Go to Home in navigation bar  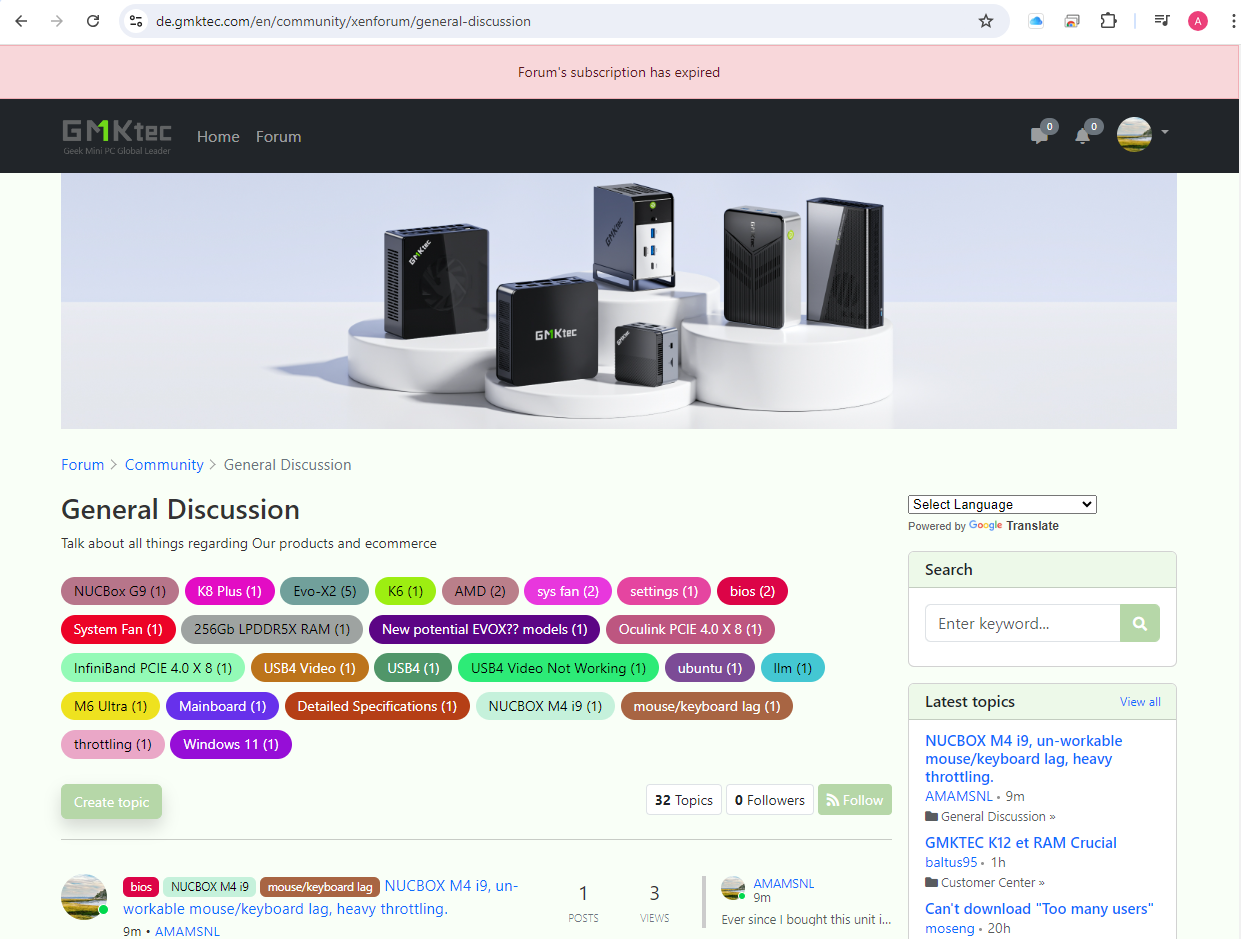click(218, 137)
